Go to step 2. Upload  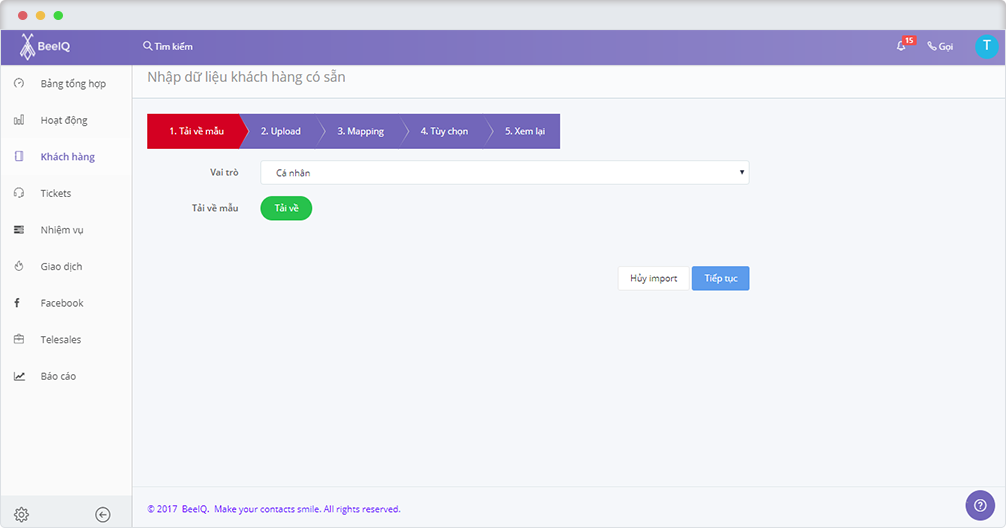tap(280, 131)
